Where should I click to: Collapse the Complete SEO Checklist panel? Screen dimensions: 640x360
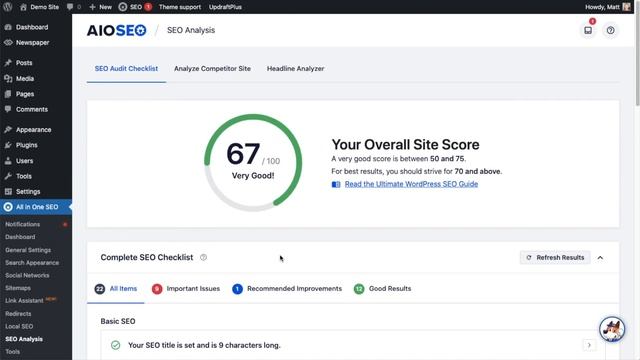pos(600,258)
